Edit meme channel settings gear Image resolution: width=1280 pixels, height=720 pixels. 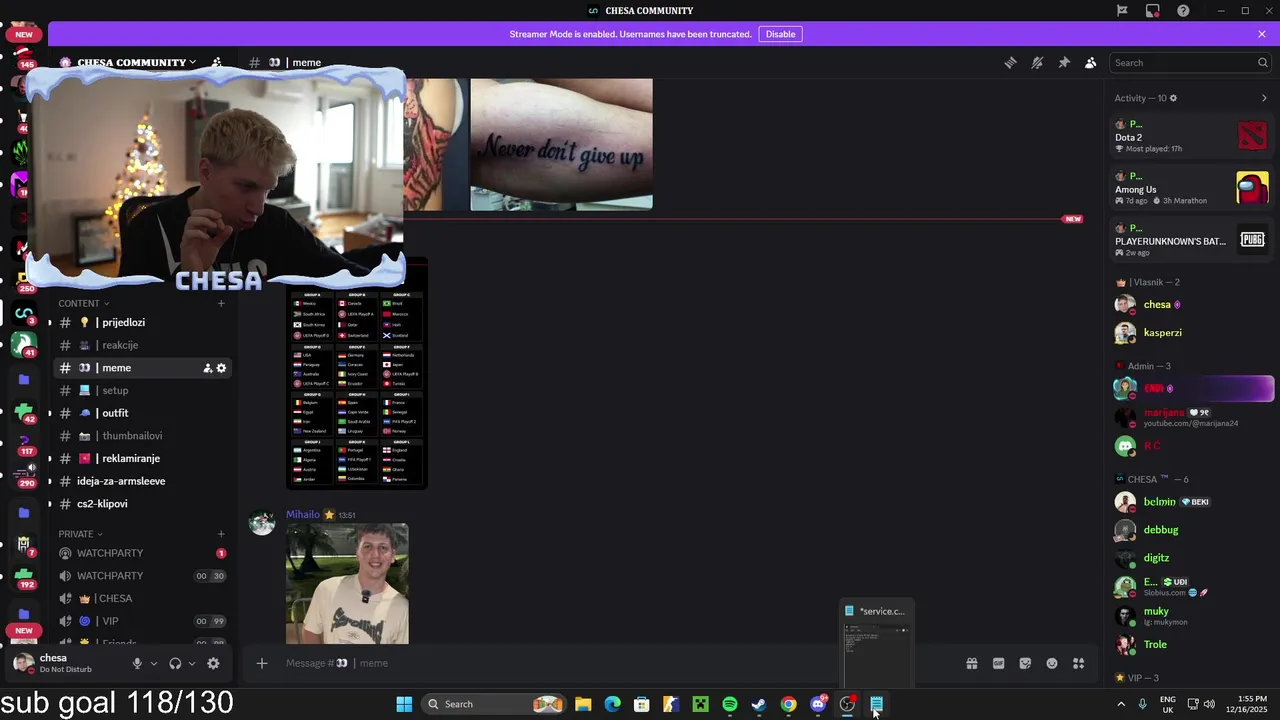point(222,368)
